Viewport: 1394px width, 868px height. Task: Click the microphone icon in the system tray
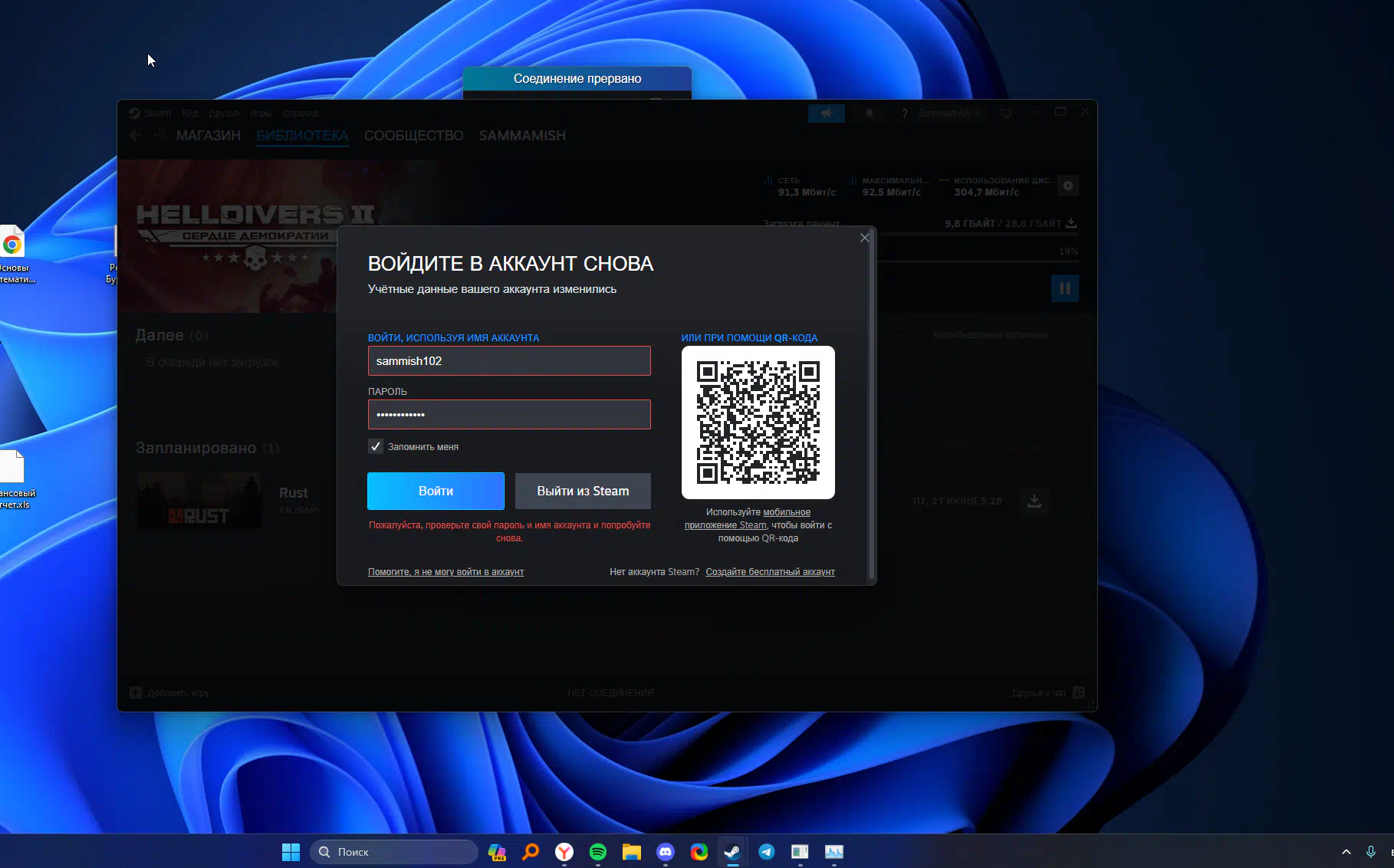1371,852
